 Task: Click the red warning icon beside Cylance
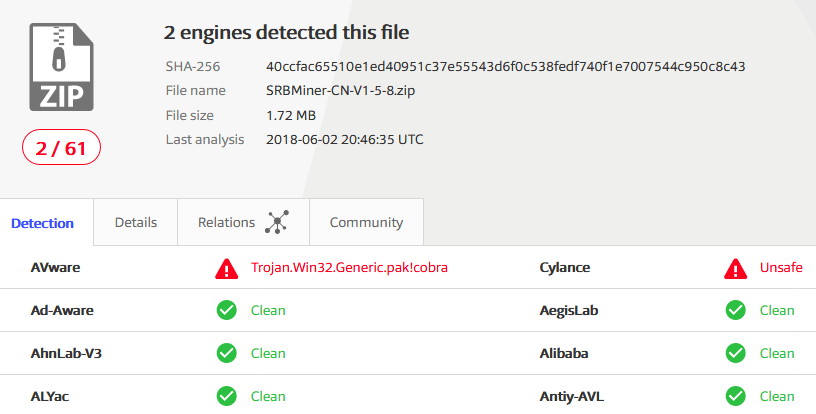pyautogui.click(x=735, y=268)
